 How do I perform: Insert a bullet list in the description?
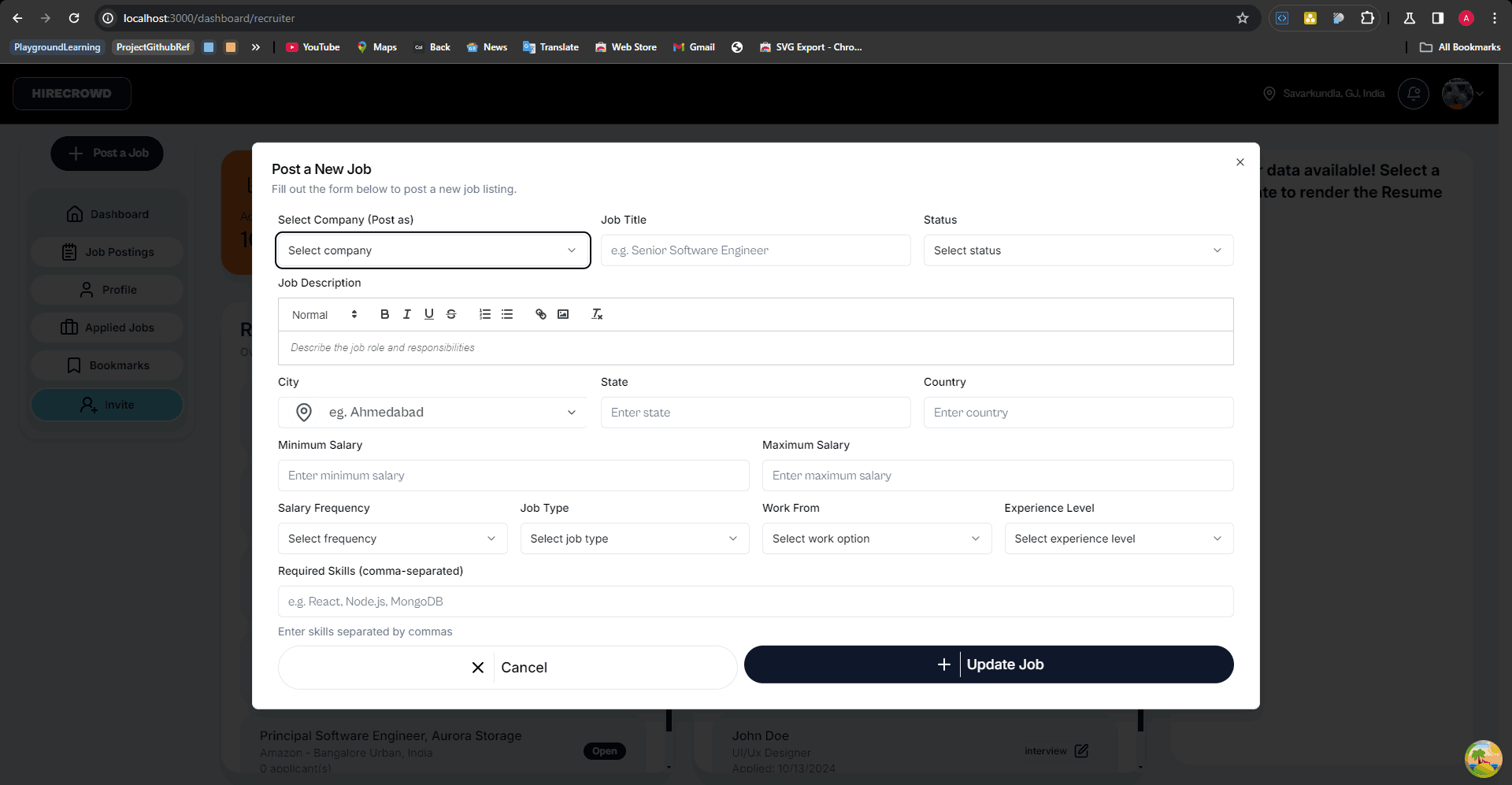(507, 314)
